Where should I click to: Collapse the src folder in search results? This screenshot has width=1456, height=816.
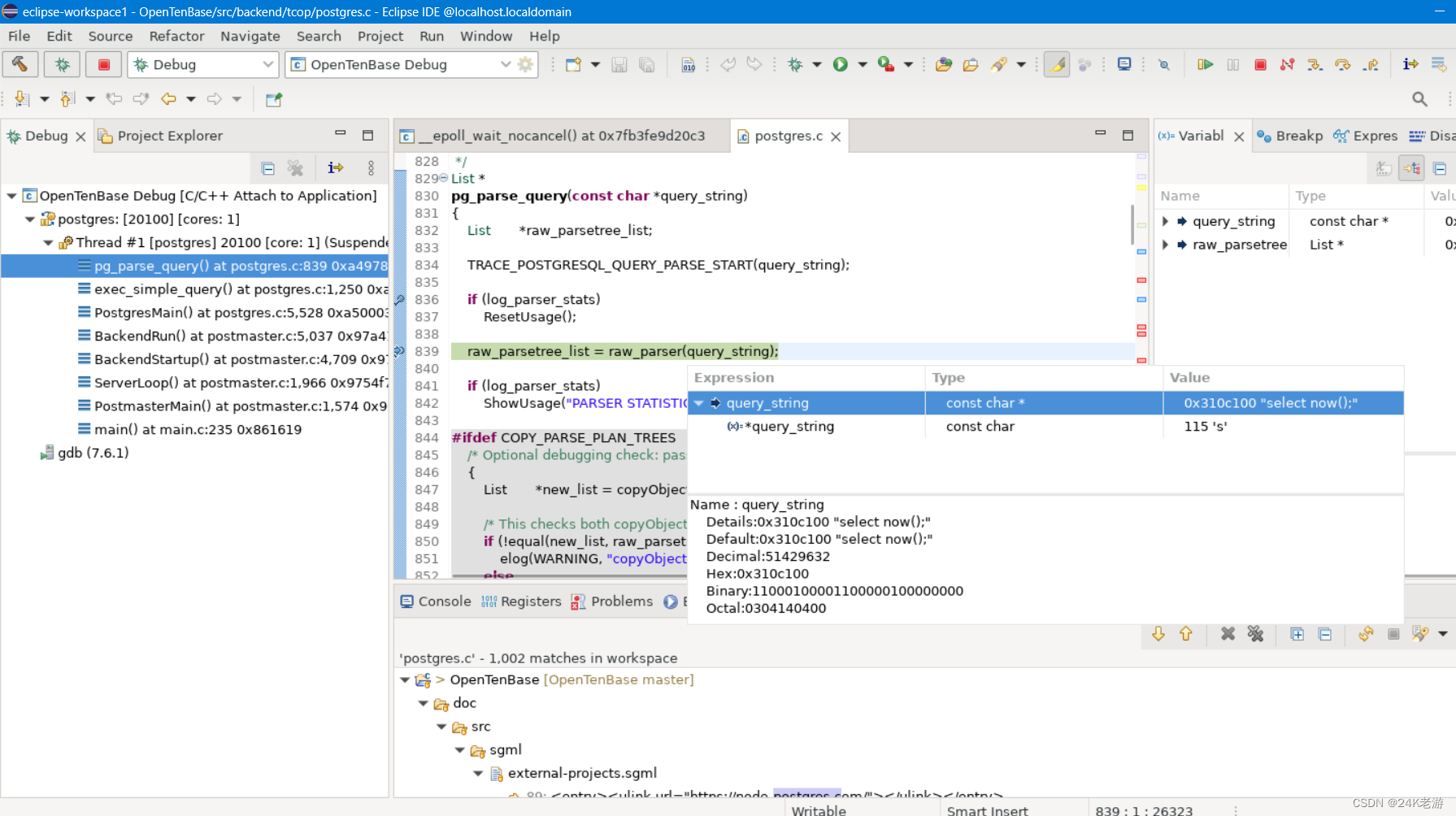coord(441,727)
